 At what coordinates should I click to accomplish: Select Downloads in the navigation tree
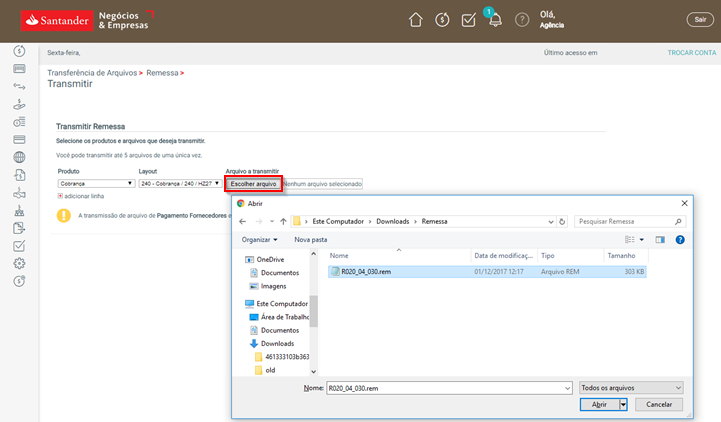tap(277, 343)
